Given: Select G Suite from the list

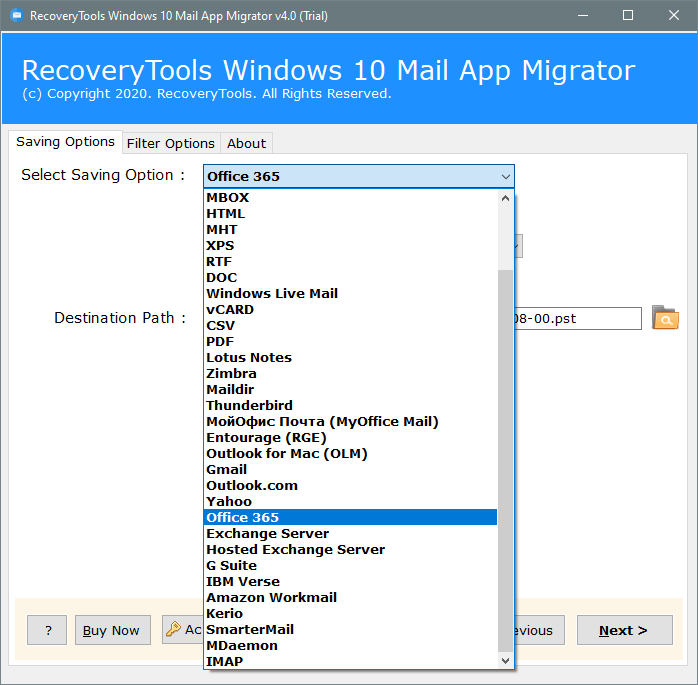Looking at the screenshot, I should point(350,565).
